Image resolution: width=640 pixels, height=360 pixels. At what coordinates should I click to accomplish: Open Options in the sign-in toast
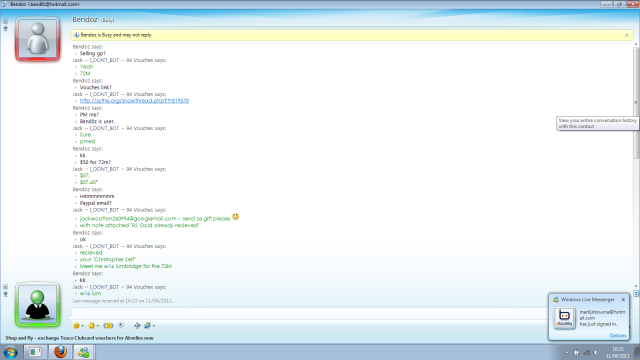(x=618, y=336)
